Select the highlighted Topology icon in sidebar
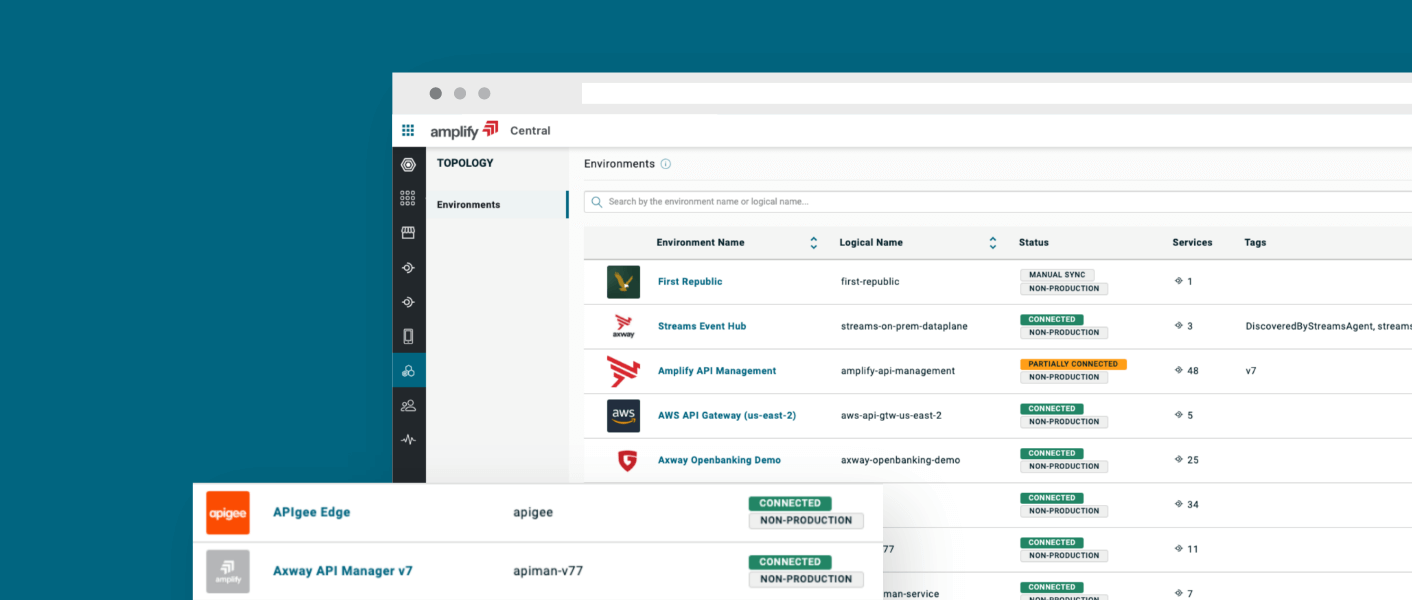The height and width of the screenshot is (600, 1412). 408,371
